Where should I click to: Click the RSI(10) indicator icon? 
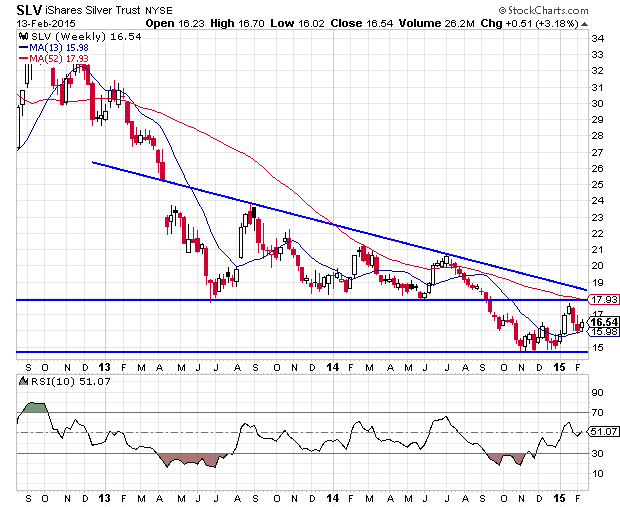(24, 381)
